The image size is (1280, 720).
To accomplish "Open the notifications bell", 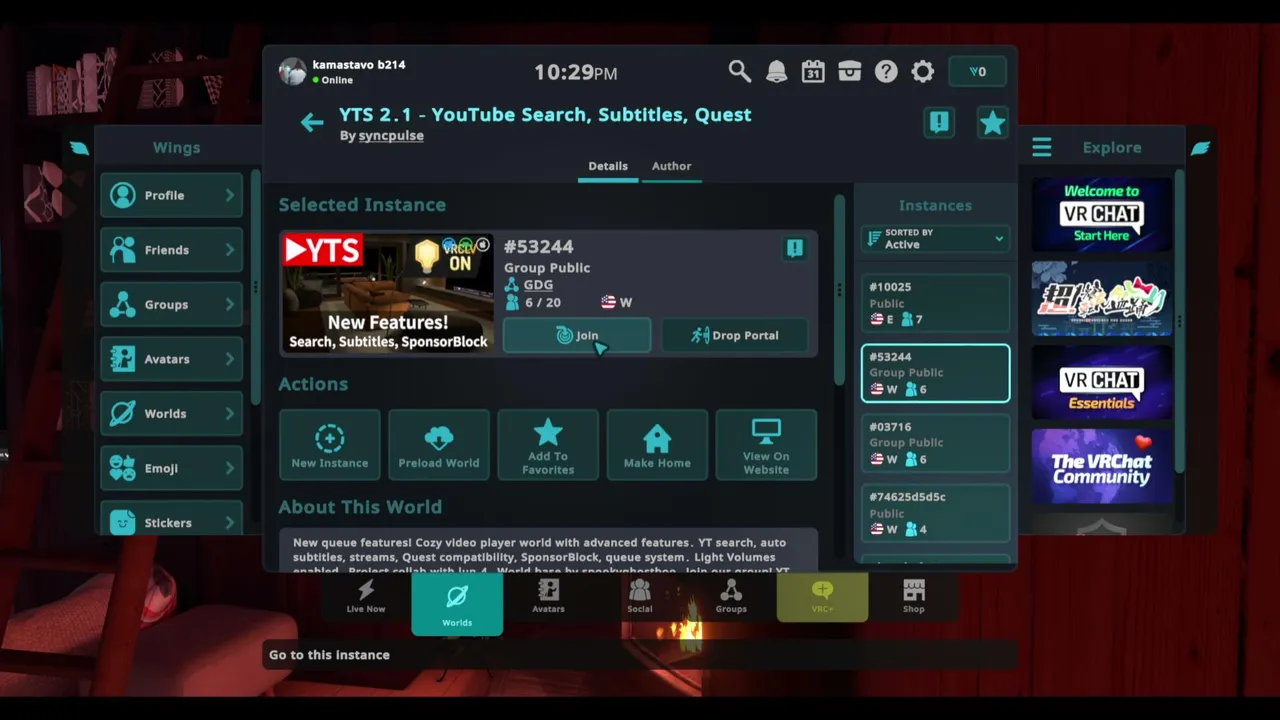I will click(776, 71).
